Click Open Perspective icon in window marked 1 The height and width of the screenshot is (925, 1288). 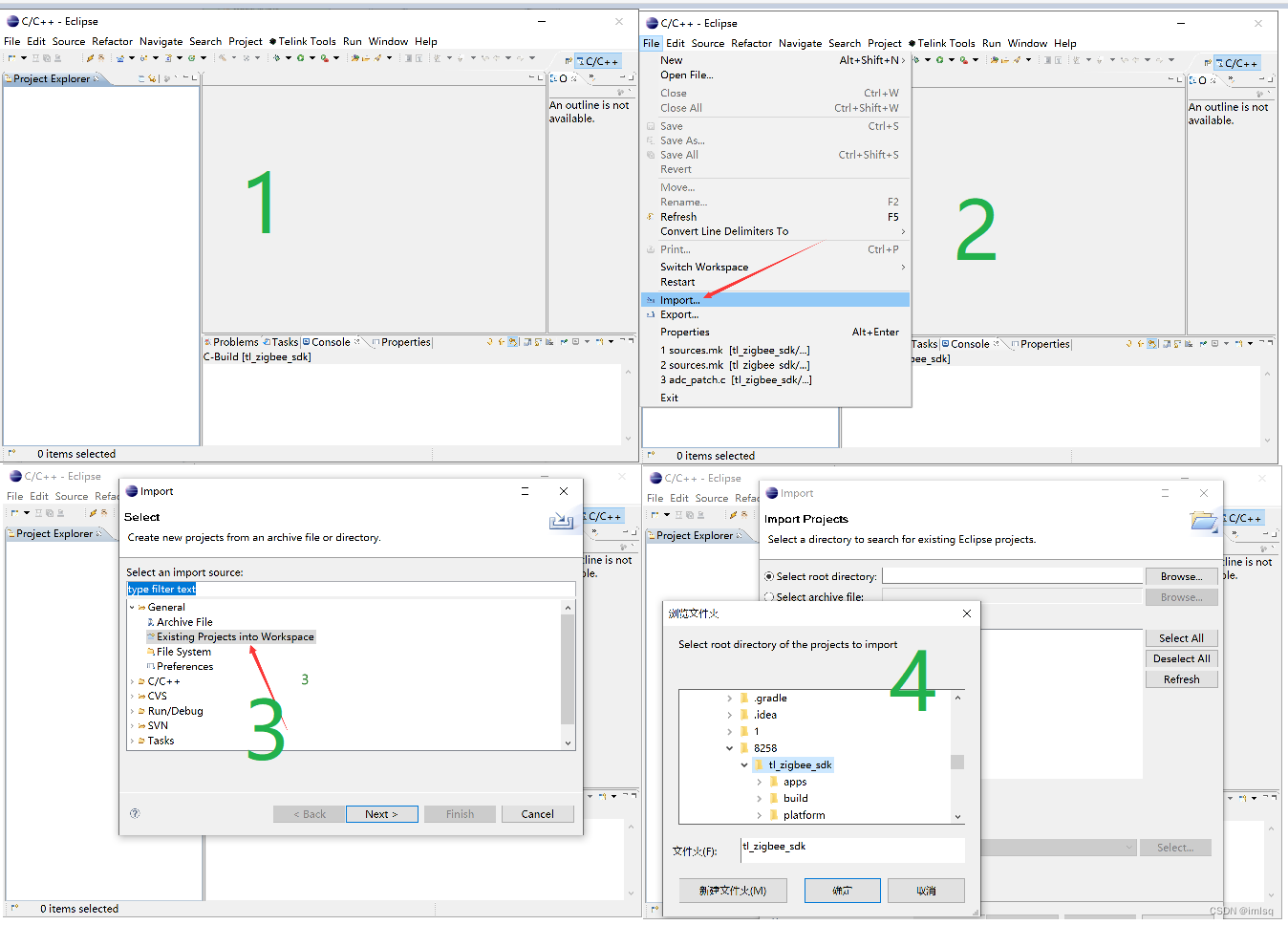pos(569,61)
